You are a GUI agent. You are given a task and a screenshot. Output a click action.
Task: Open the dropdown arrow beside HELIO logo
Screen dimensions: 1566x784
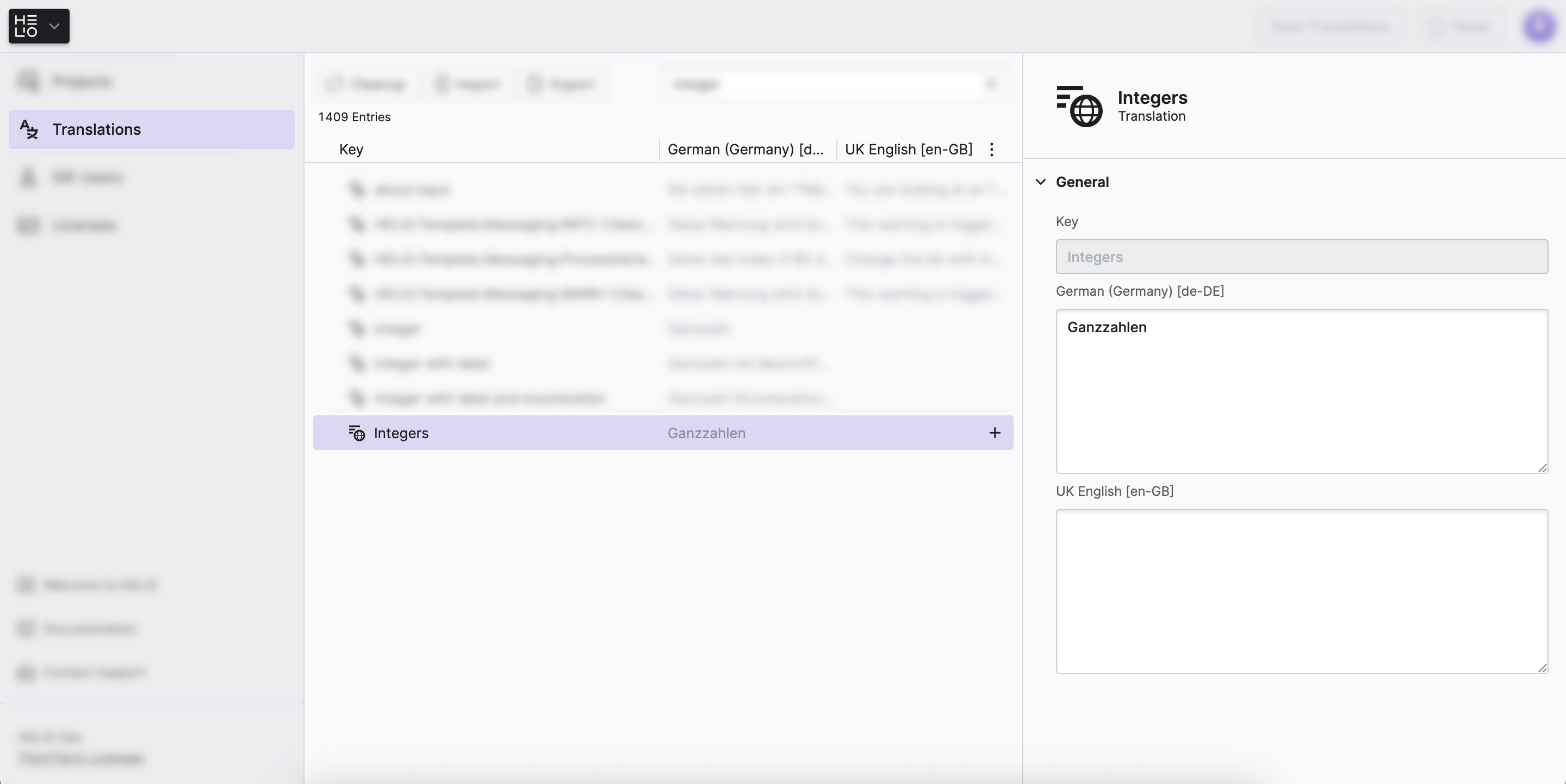54,26
